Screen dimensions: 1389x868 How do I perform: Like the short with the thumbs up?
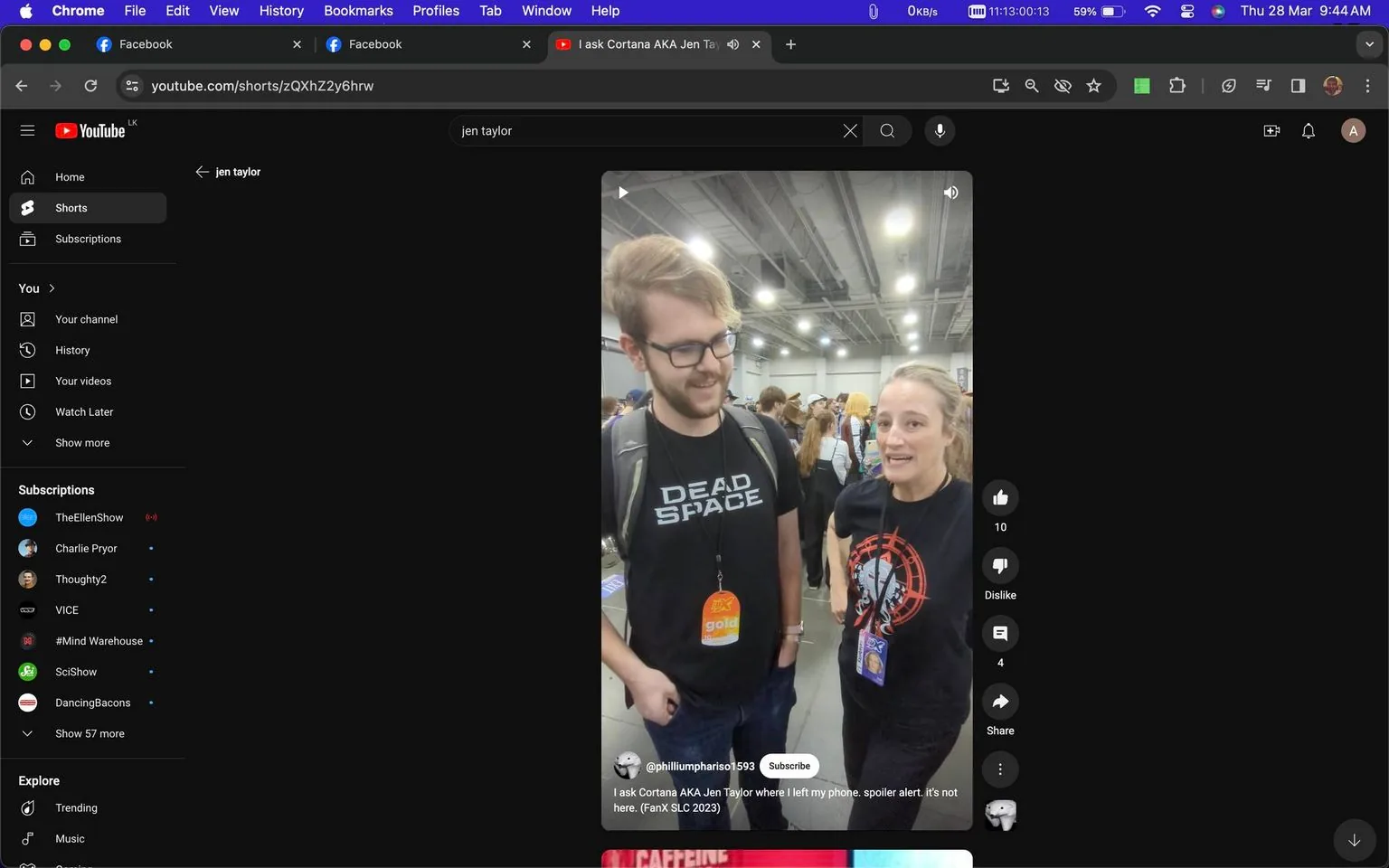[x=999, y=496]
